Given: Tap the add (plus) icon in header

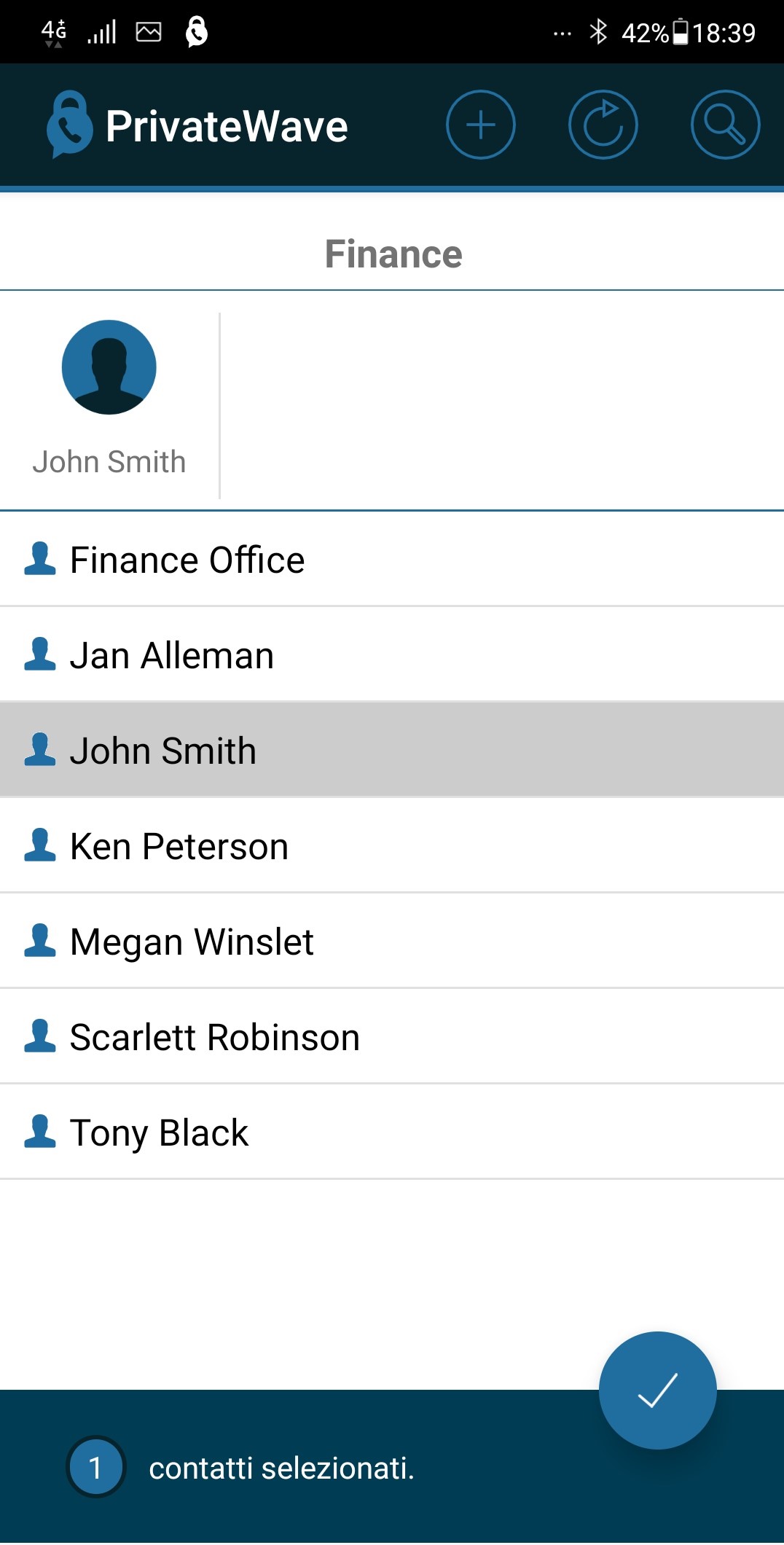Looking at the screenshot, I should tap(480, 125).
